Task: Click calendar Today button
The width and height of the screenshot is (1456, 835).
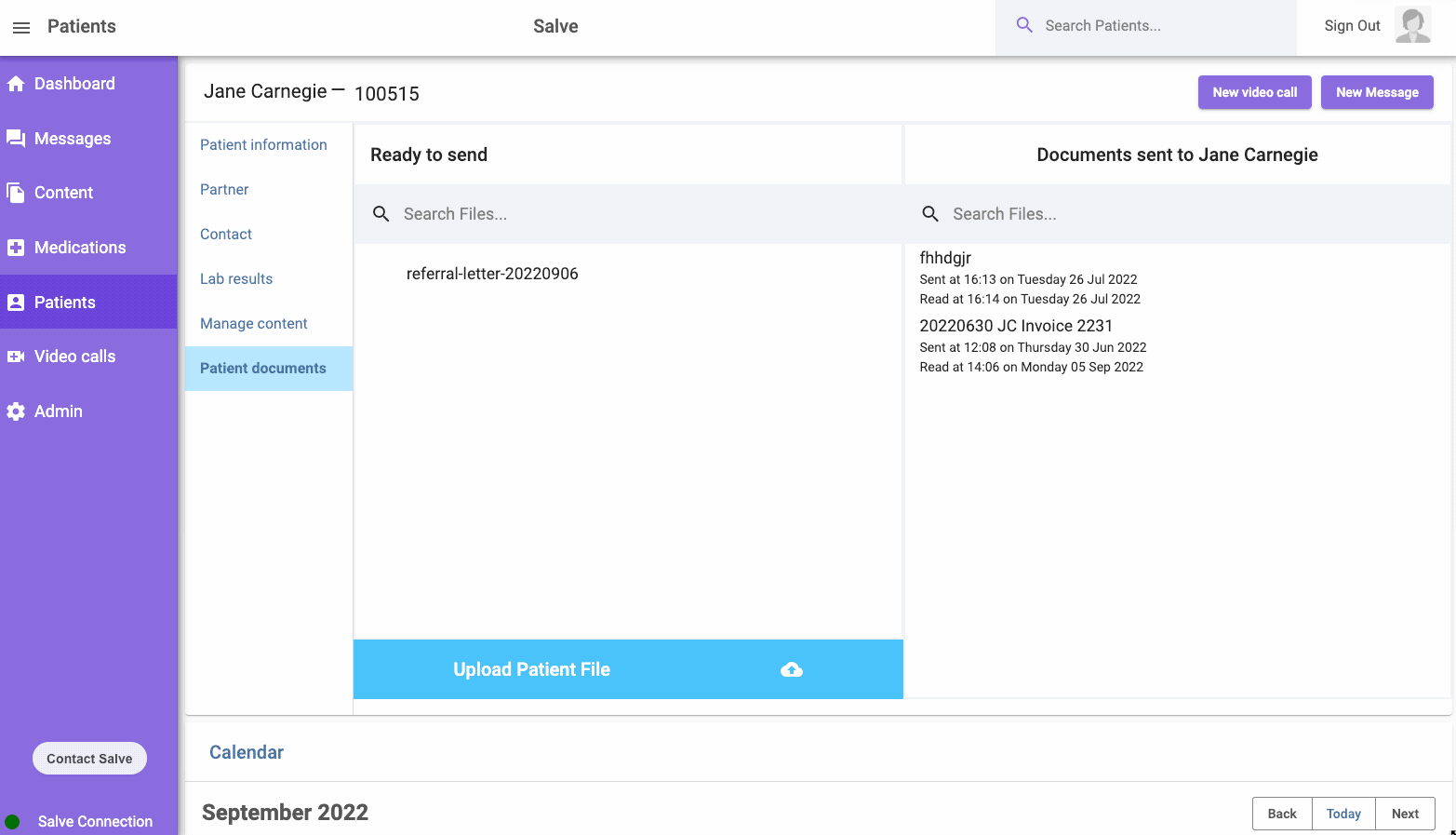Action: point(1343,814)
